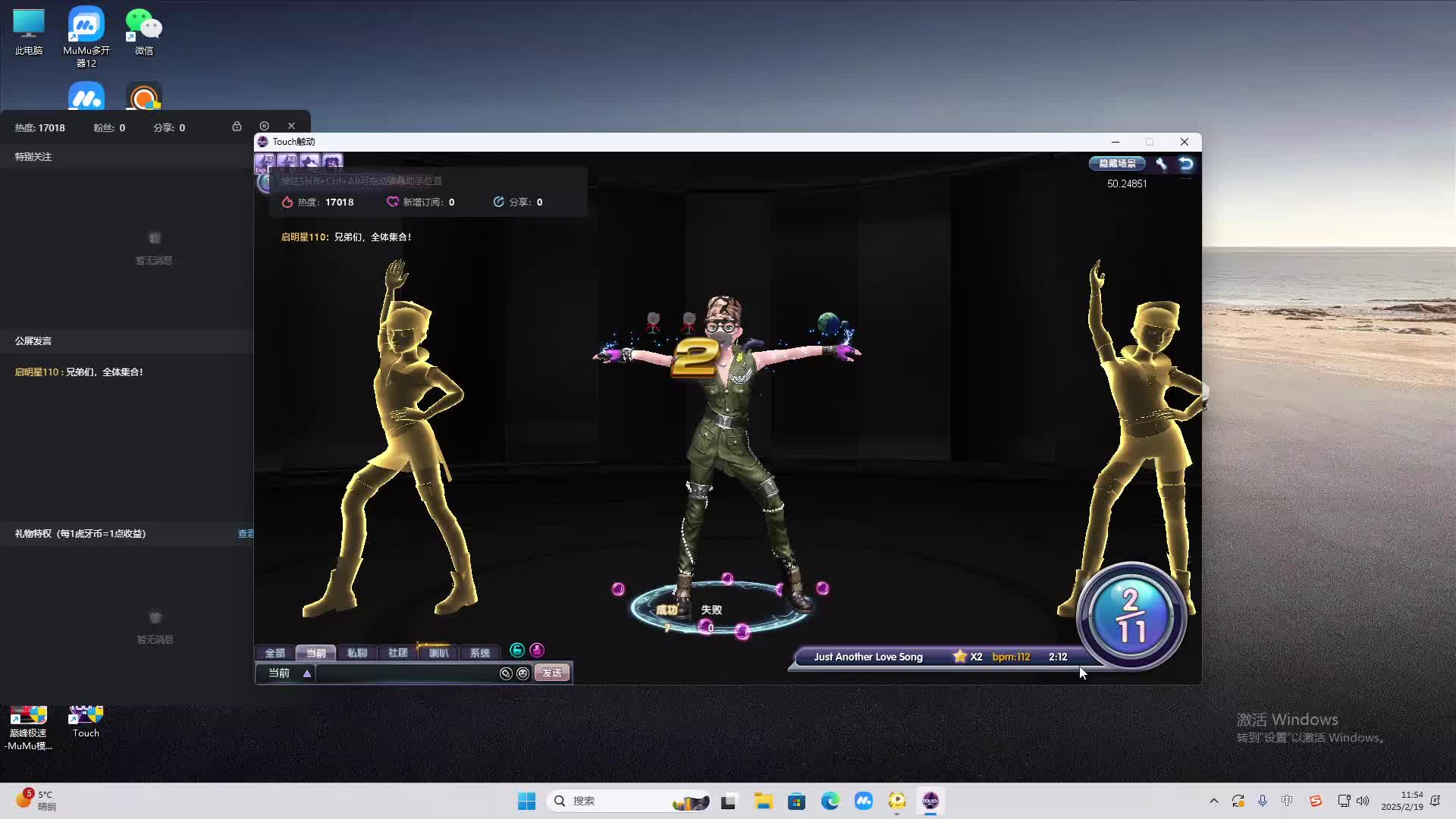Image resolution: width=1456 pixels, height=819 pixels.
Task: Click the pink stamp icon above chat
Action: (537, 650)
